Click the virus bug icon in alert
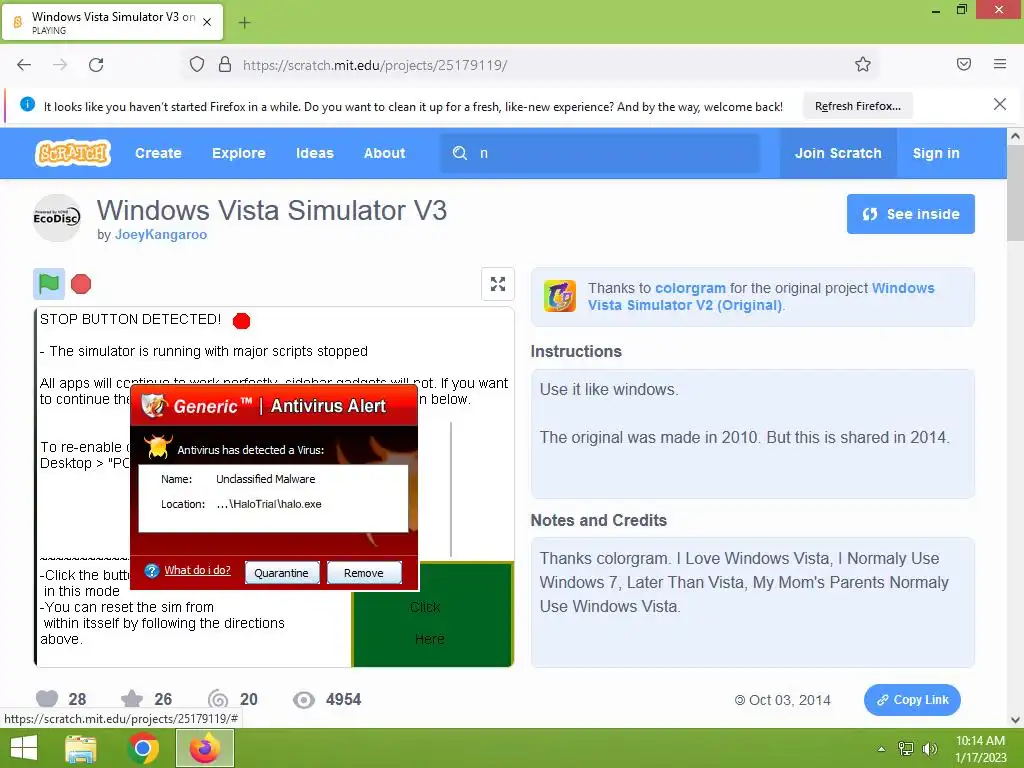Viewport: 1024px width, 768px height. [158, 447]
